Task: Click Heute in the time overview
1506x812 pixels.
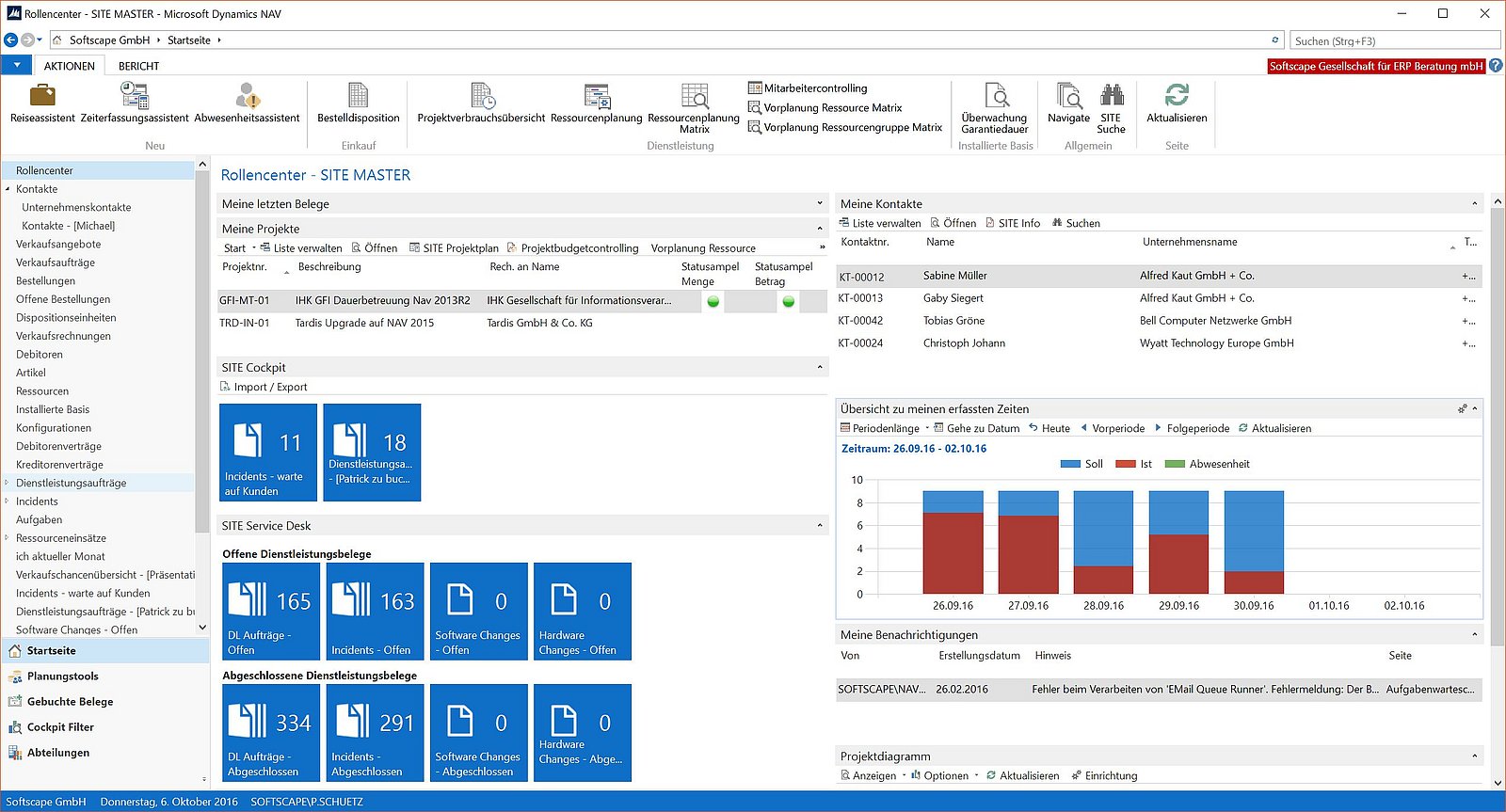Action: pos(1049,428)
